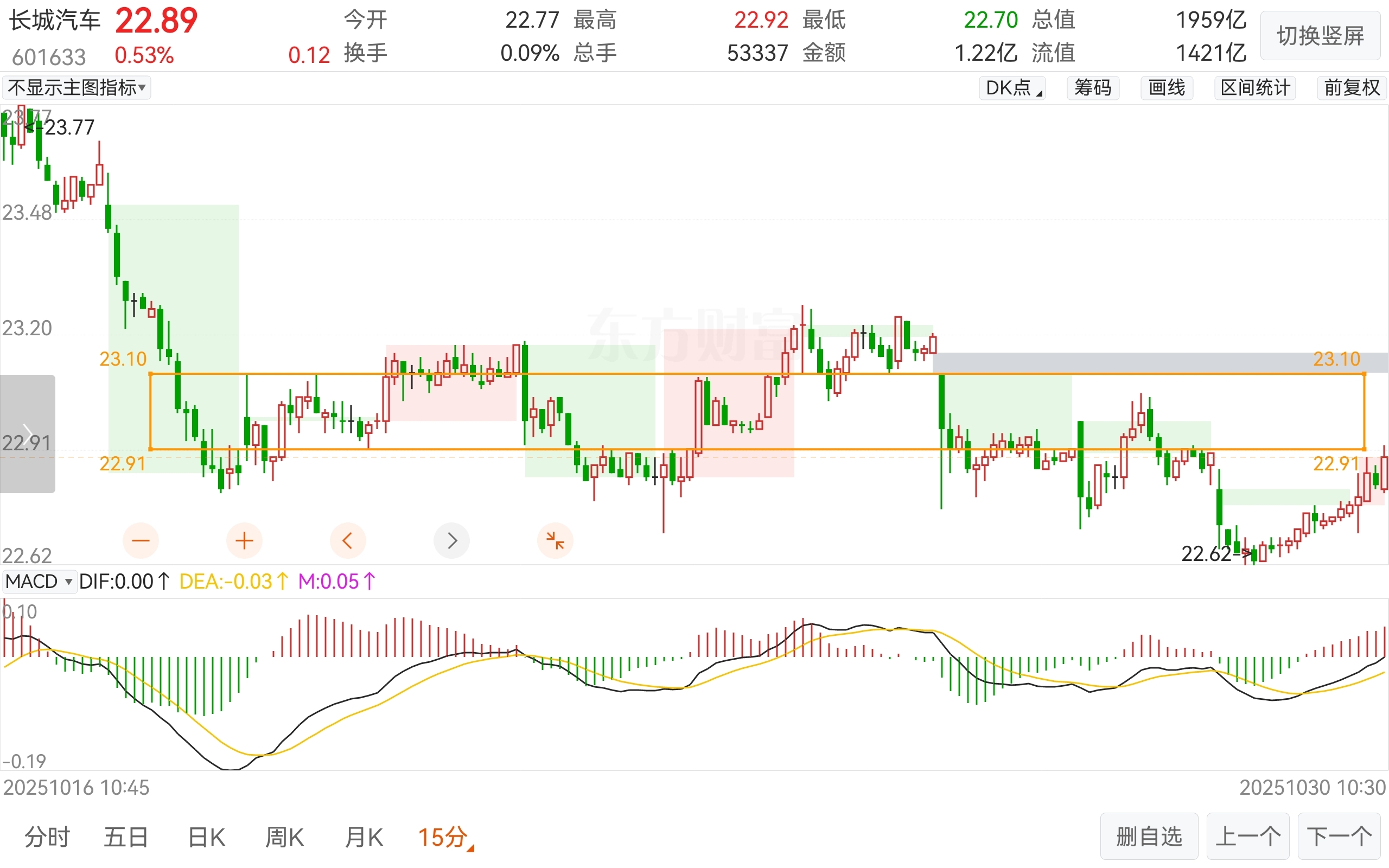Expand the left gray side panel arrow
Screen dimensions: 1389x868
click(27, 433)
